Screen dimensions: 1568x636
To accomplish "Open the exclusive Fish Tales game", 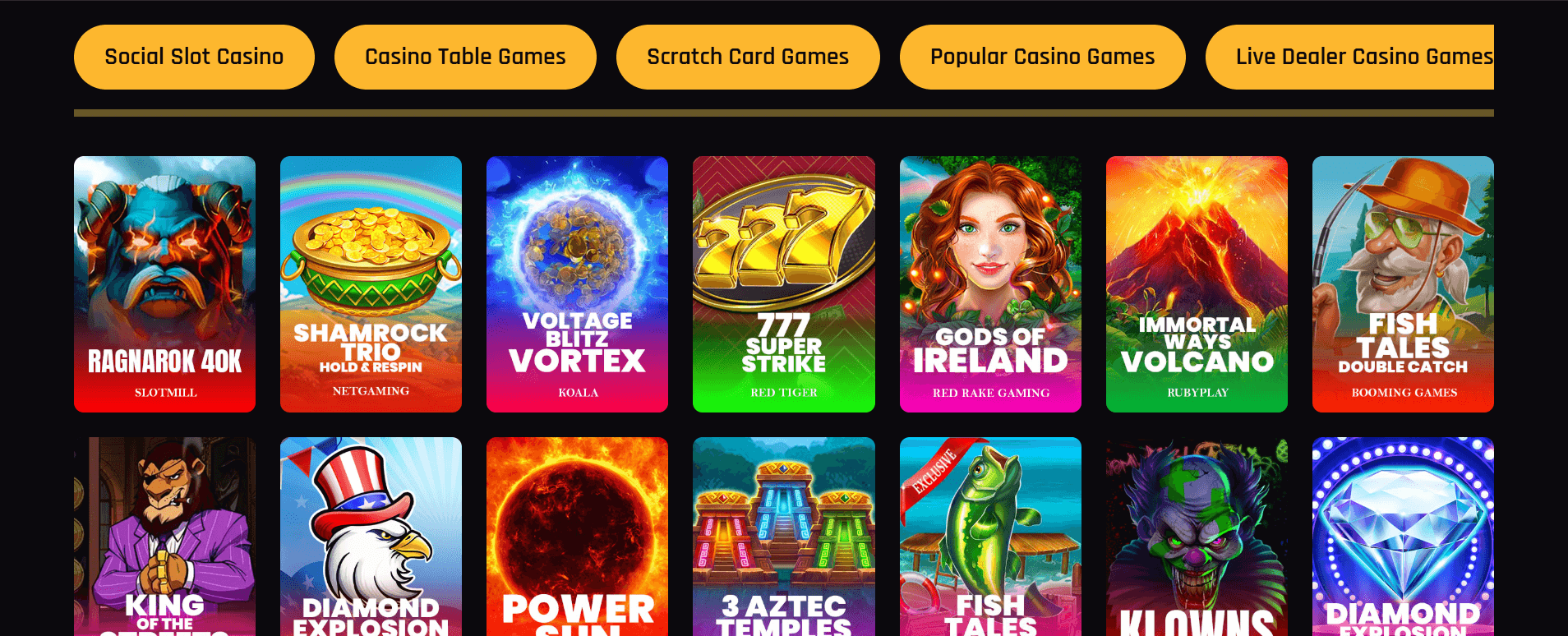I will click(990, 537).
